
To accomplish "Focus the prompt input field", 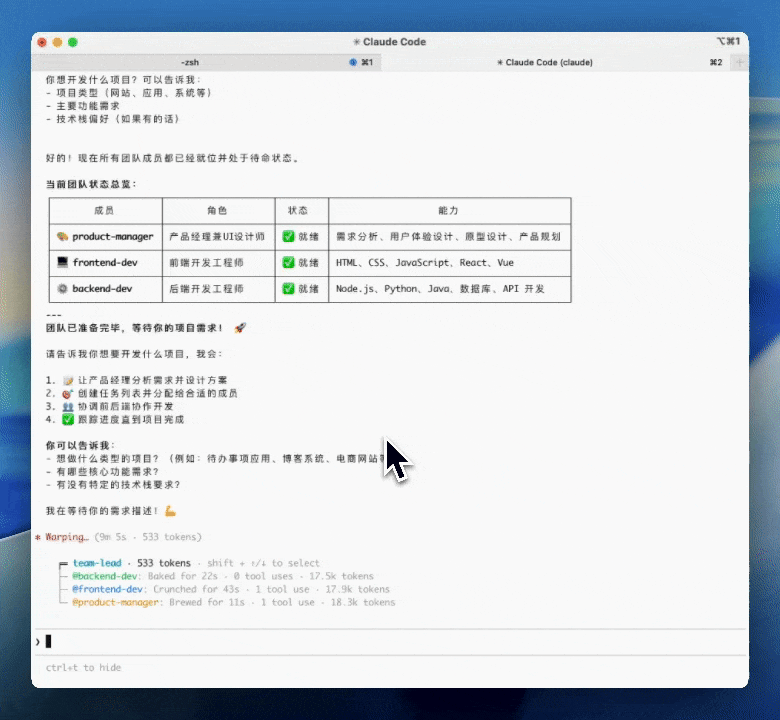I will (390, 642).
